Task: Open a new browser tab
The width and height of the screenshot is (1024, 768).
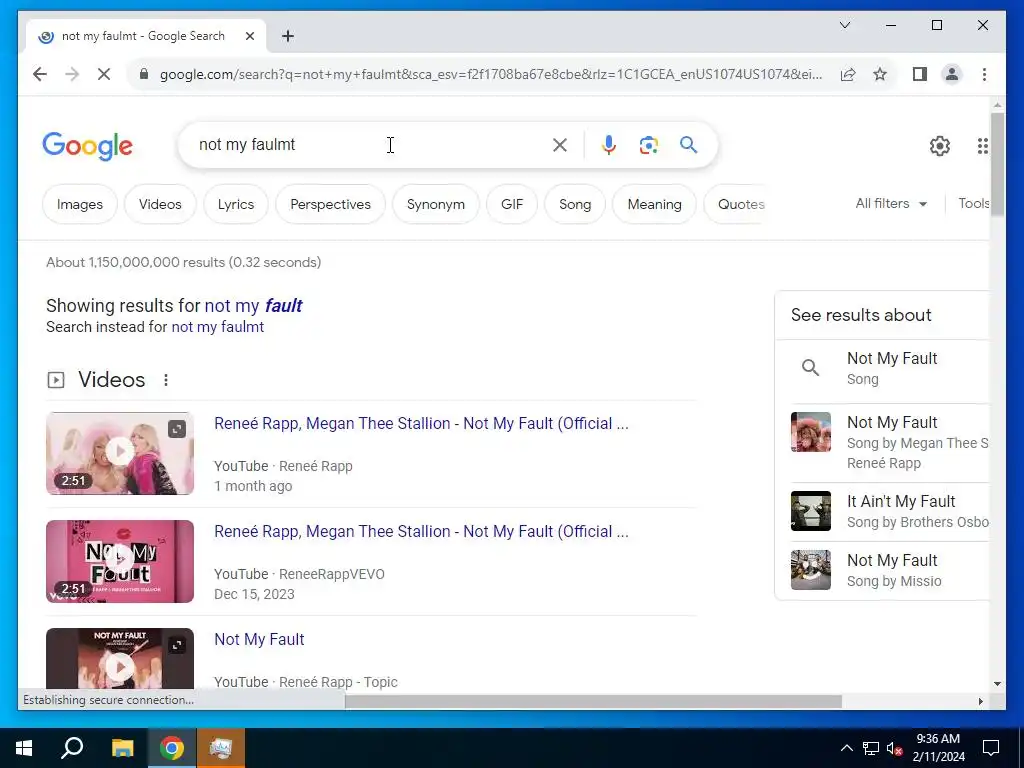Action: click(288, 36)
